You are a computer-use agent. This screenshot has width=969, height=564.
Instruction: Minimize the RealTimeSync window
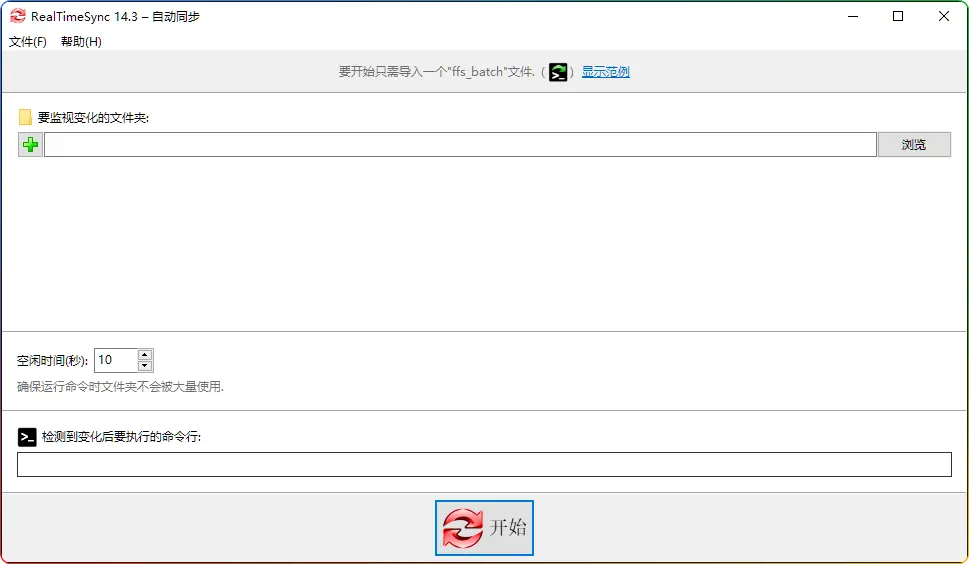853,17
